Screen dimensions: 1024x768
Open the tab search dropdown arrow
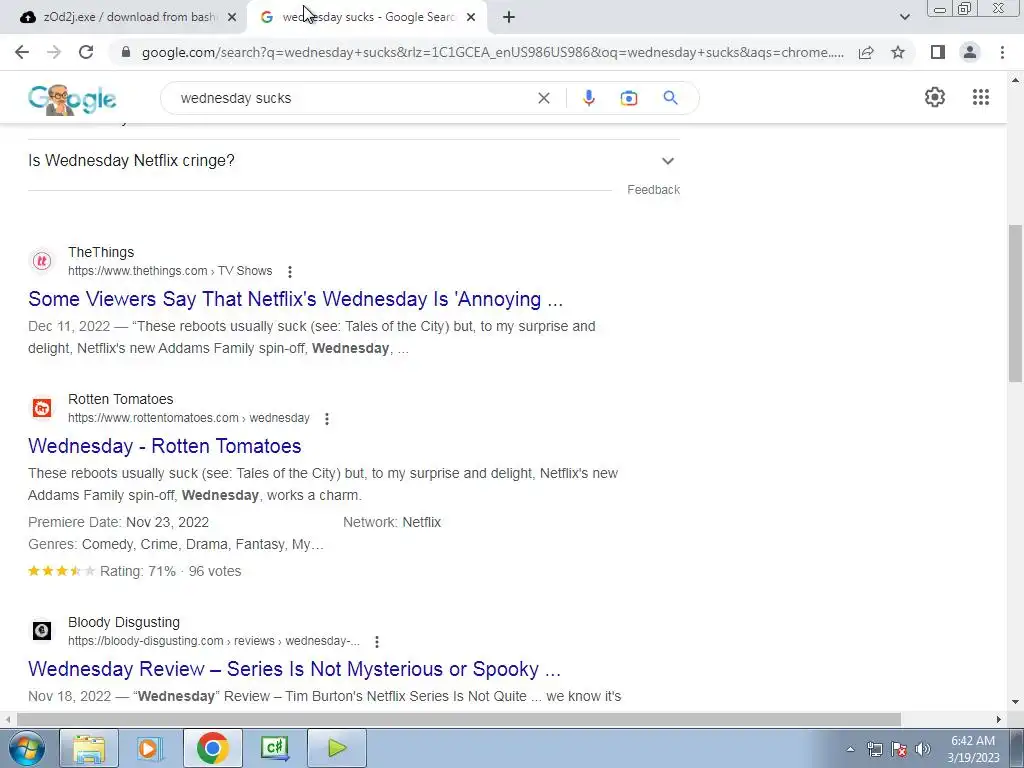pyautogui.click(x=904, y=17)
